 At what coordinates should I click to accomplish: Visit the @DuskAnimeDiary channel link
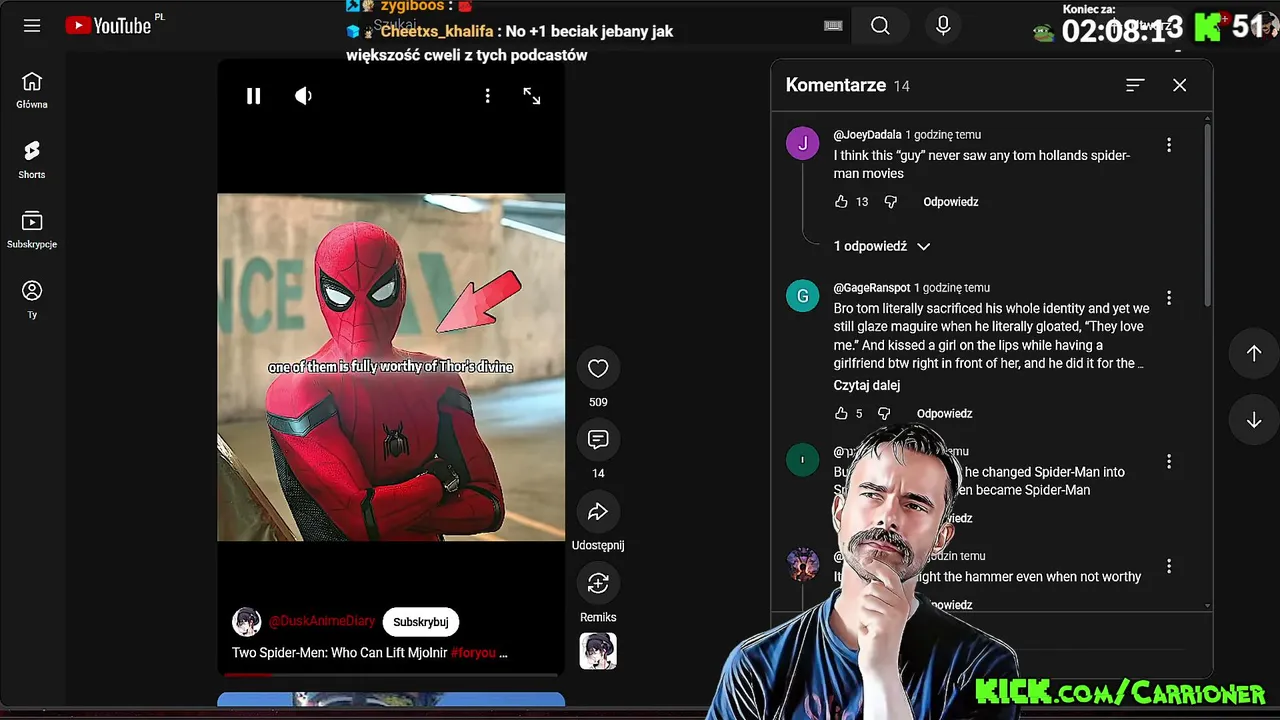tap(322, 622)
